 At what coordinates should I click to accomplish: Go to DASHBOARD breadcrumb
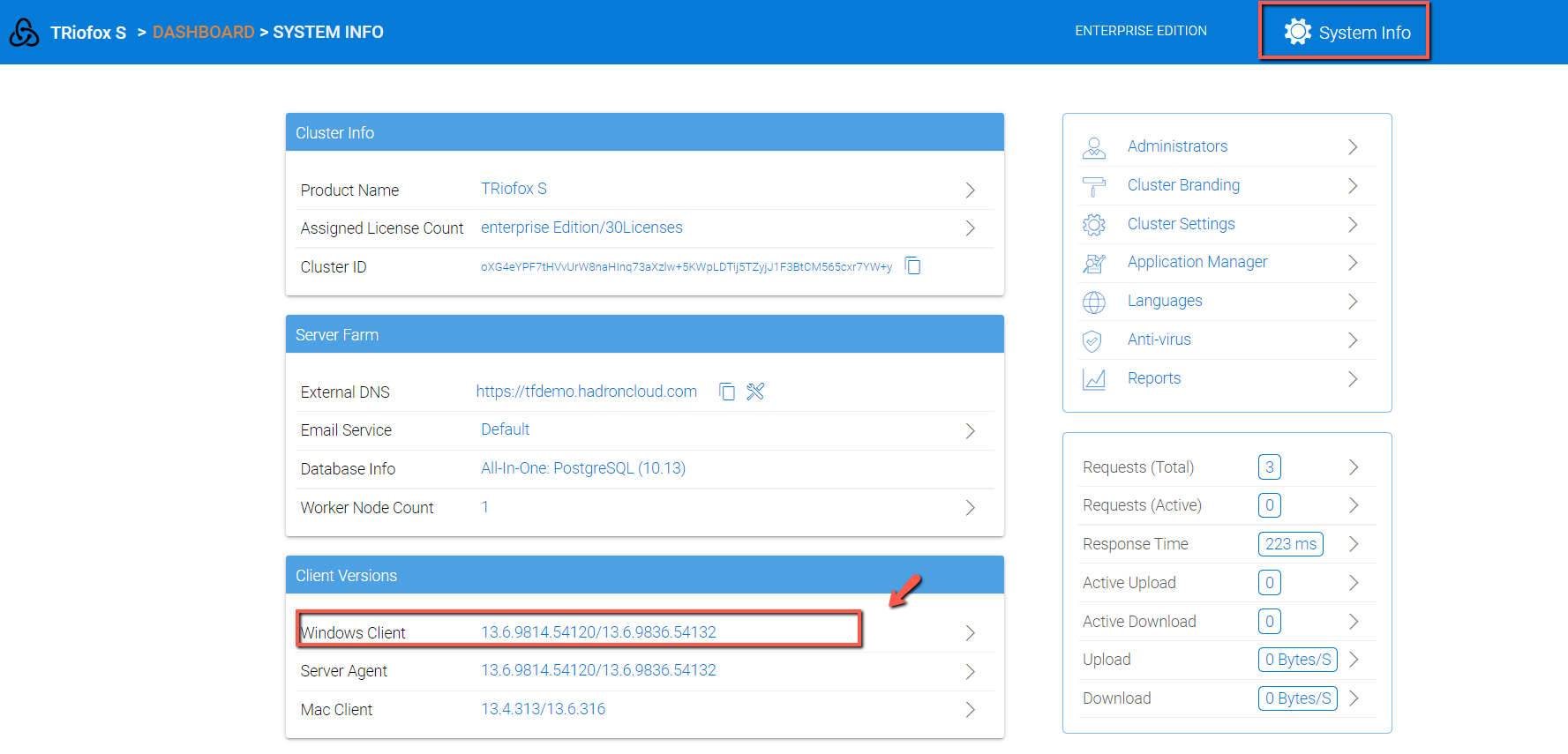(x=203, y=33)
